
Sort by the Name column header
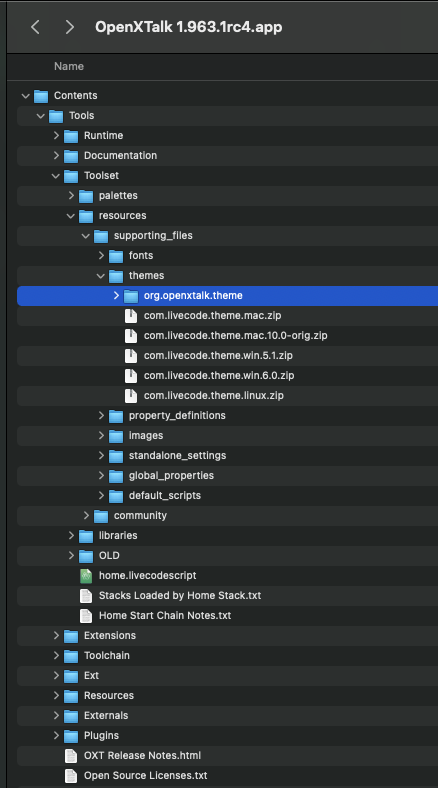pos(69,66)
